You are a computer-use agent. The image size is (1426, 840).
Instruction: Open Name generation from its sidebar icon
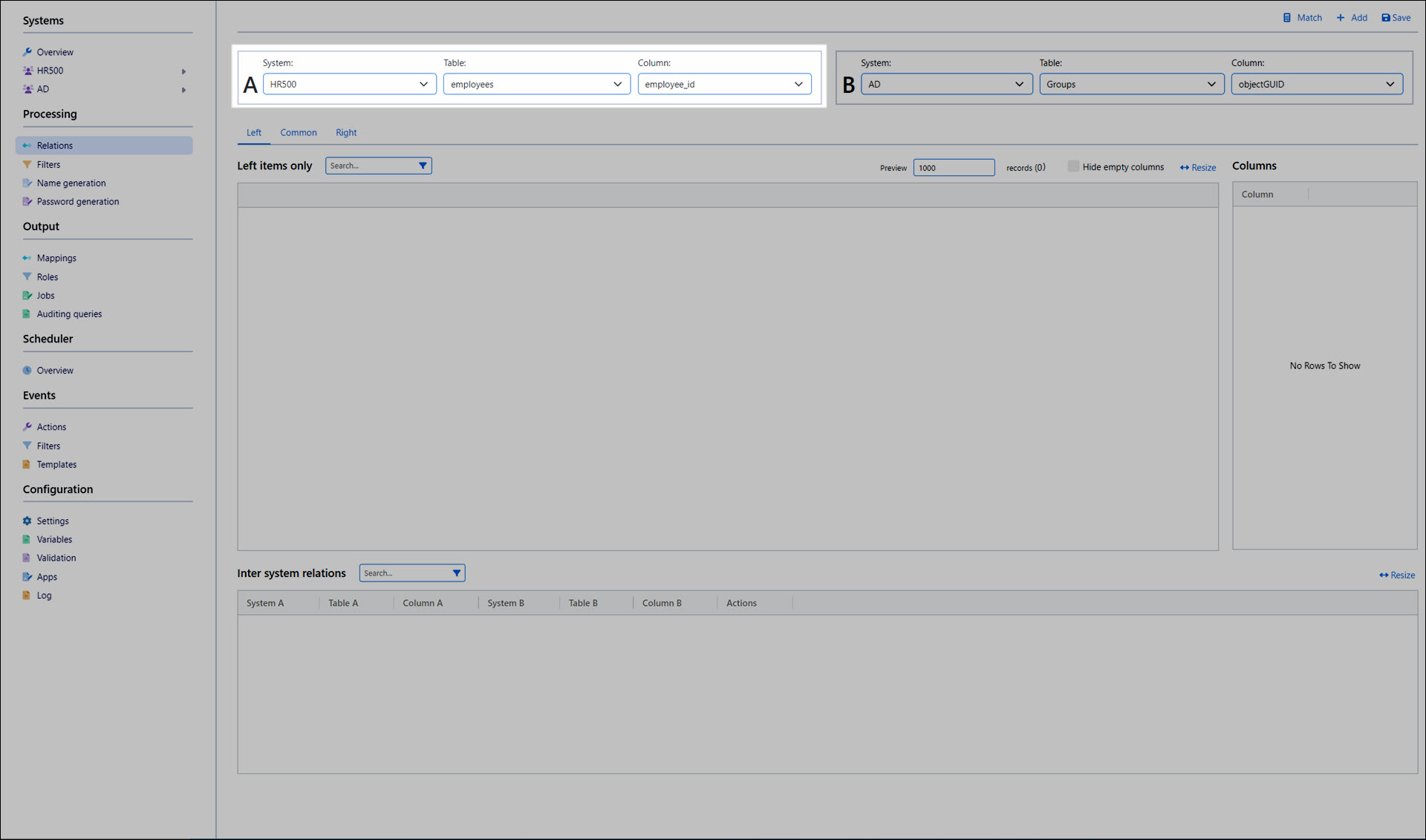pos(27,183)
